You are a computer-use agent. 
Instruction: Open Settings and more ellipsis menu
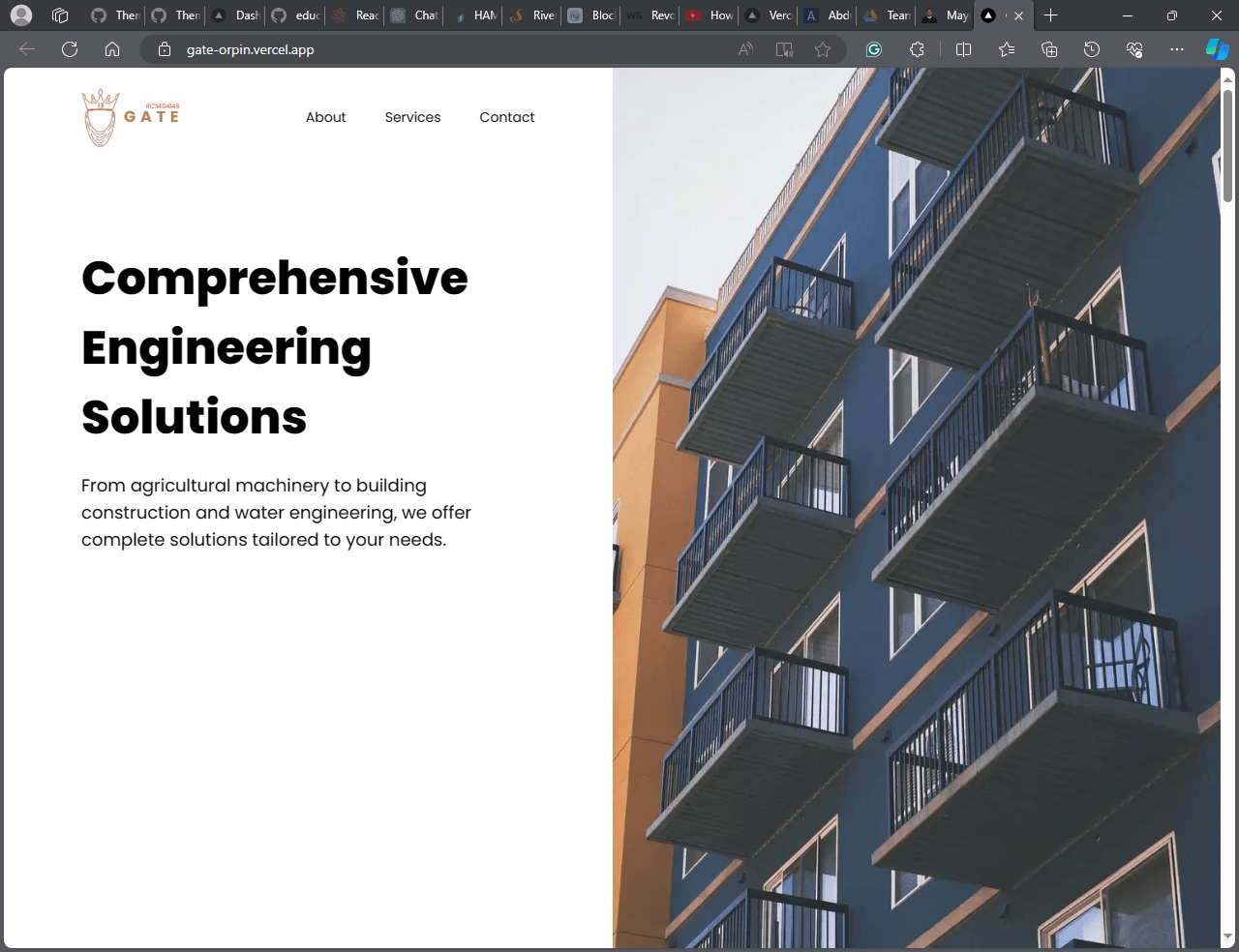(1177, 49)
